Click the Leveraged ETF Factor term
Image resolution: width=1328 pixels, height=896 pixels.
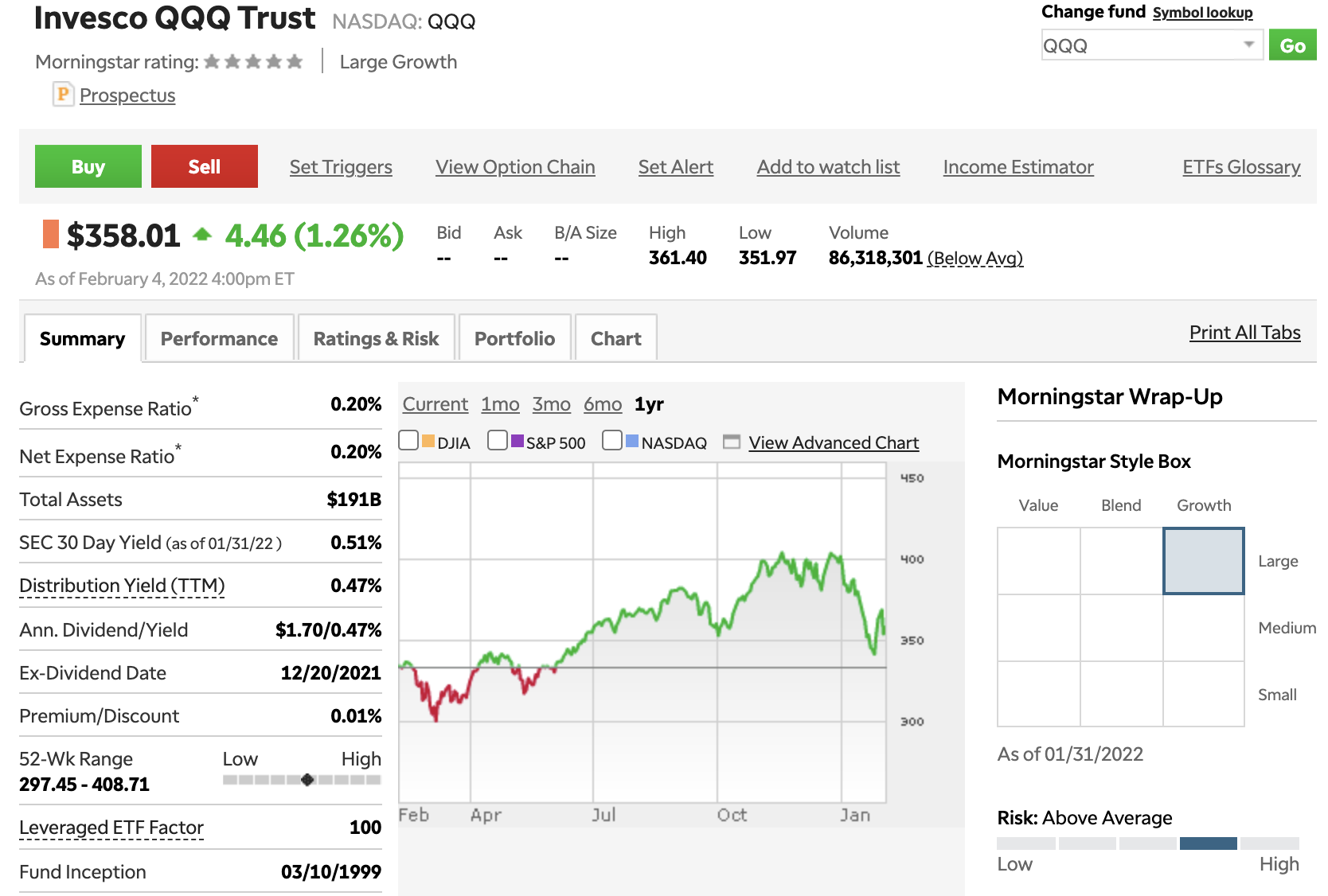pos(111,828)
